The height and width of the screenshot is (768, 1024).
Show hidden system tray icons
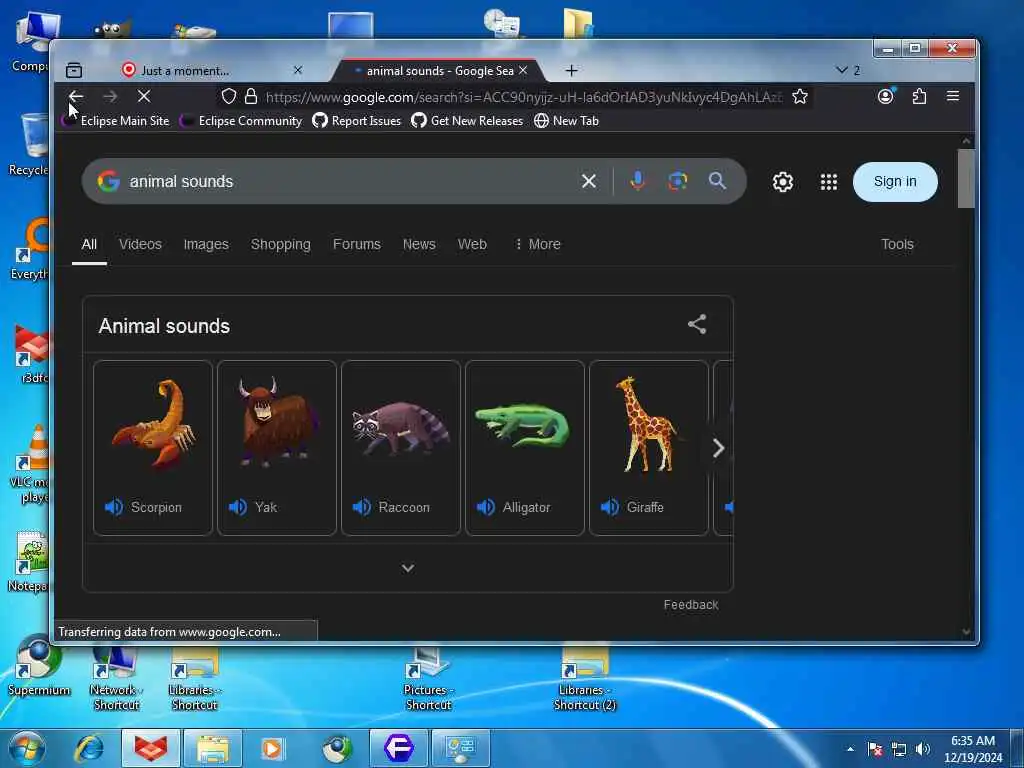tap(850, 749)
